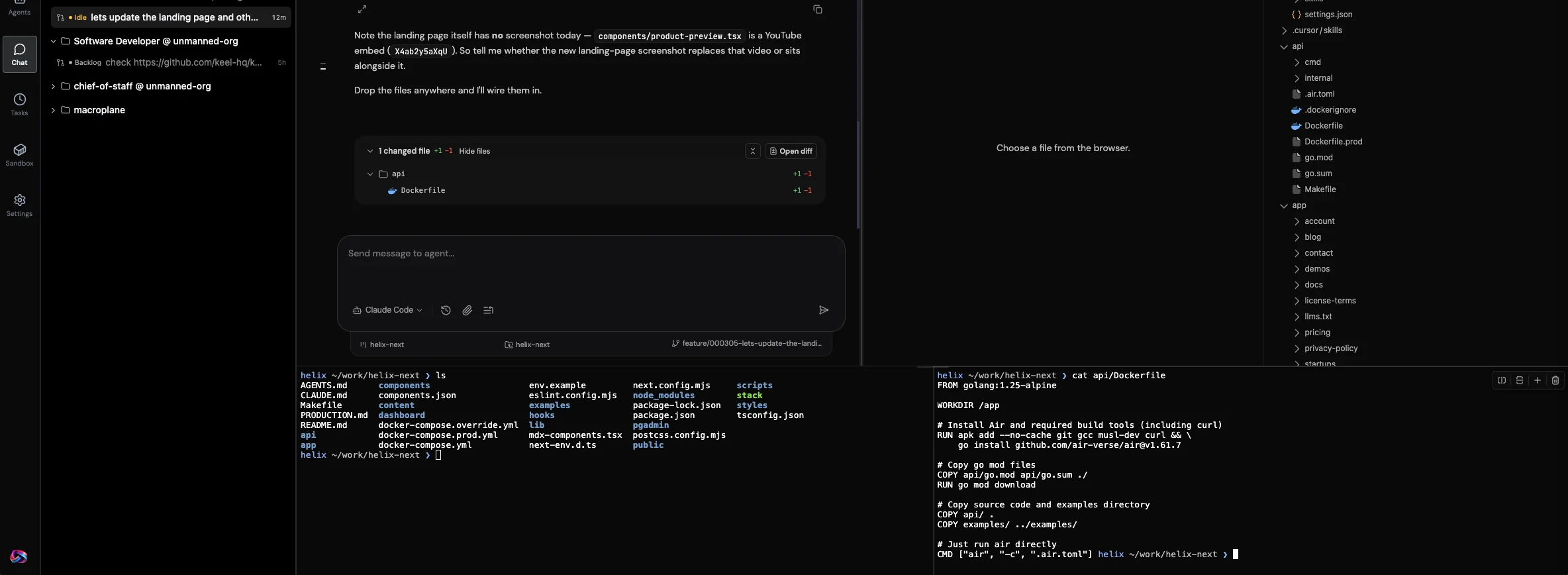Click the icon next to the middle helix-next label
The width and height of the screenshot is (1568, 575).
click(x=509, y=344)
